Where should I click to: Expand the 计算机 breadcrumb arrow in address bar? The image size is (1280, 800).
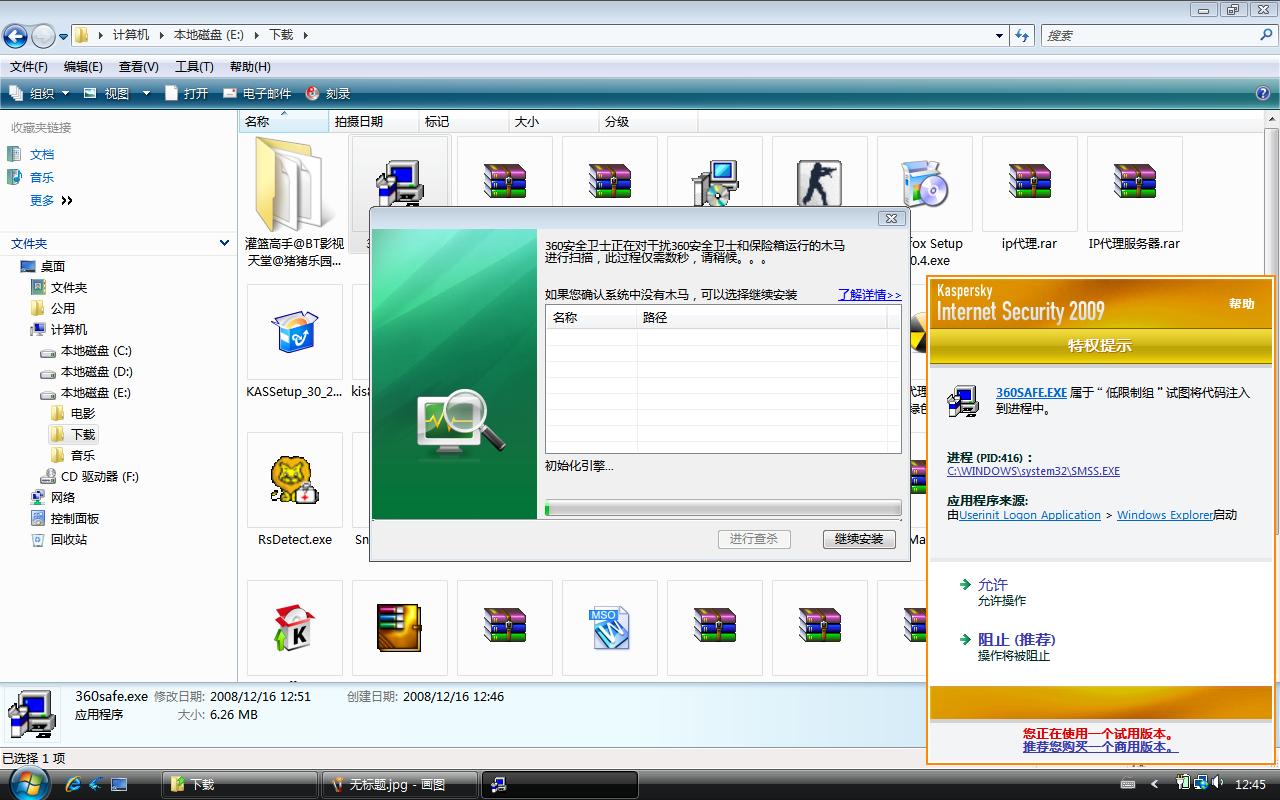160,35
